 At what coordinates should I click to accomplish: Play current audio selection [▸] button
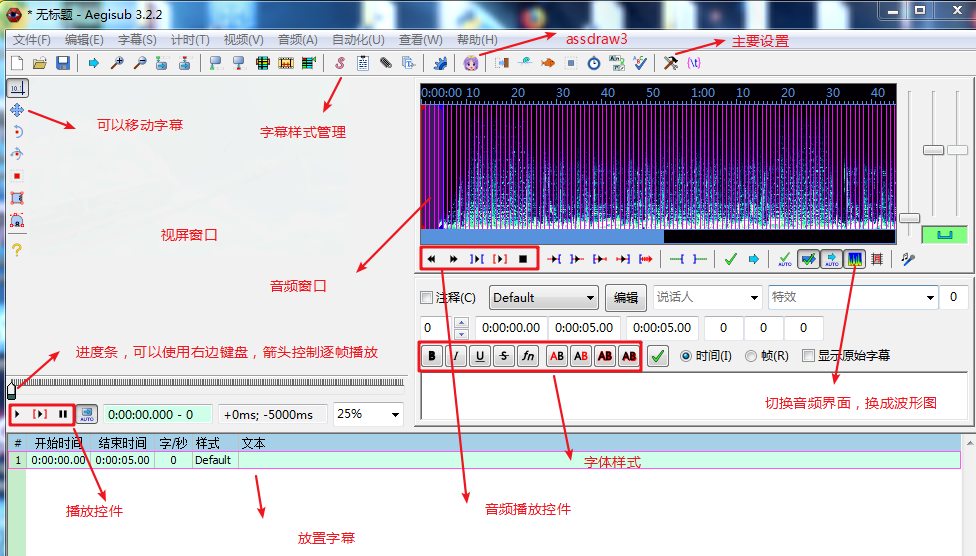pyautogui.click(x=500, y=259)
